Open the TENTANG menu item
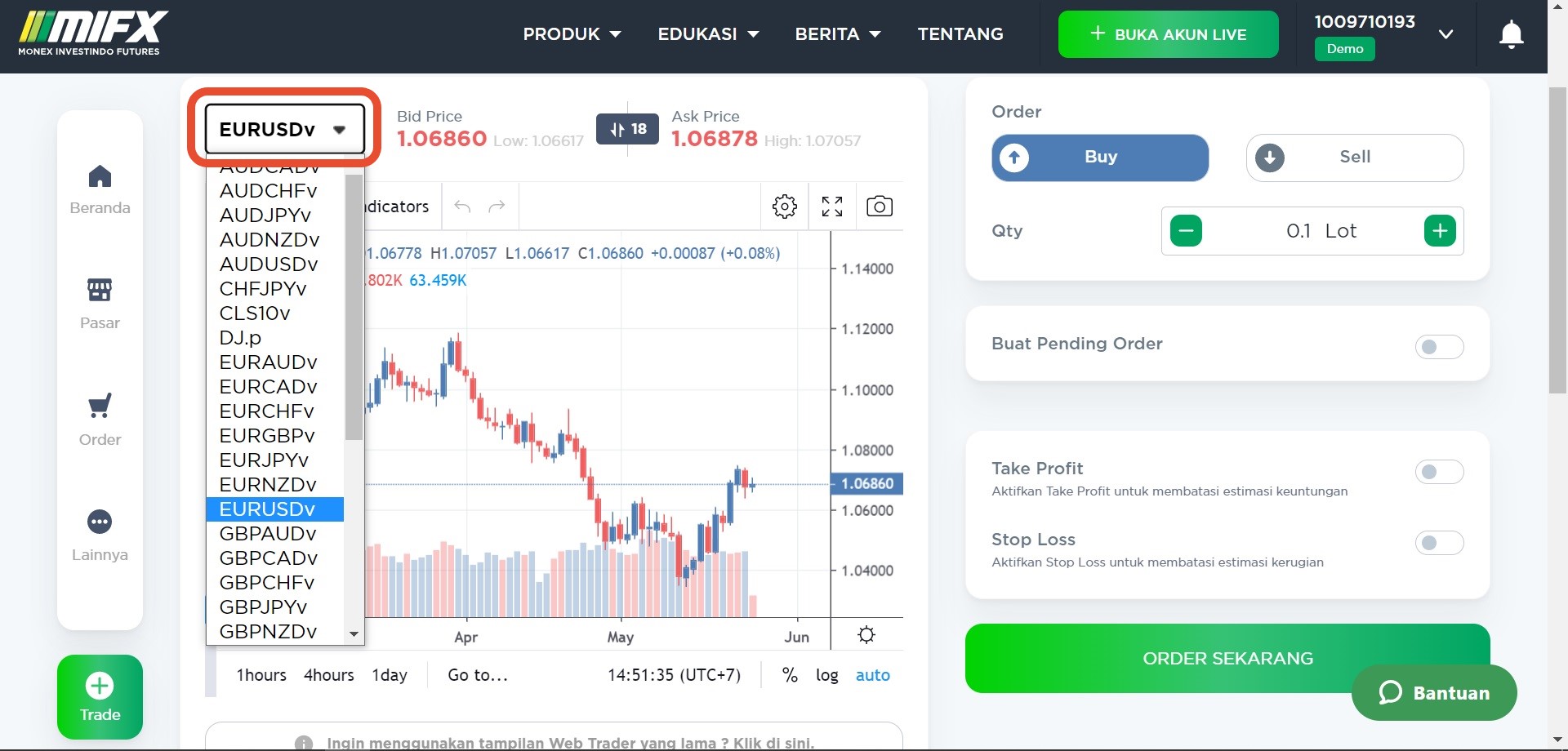 (960, 34)
